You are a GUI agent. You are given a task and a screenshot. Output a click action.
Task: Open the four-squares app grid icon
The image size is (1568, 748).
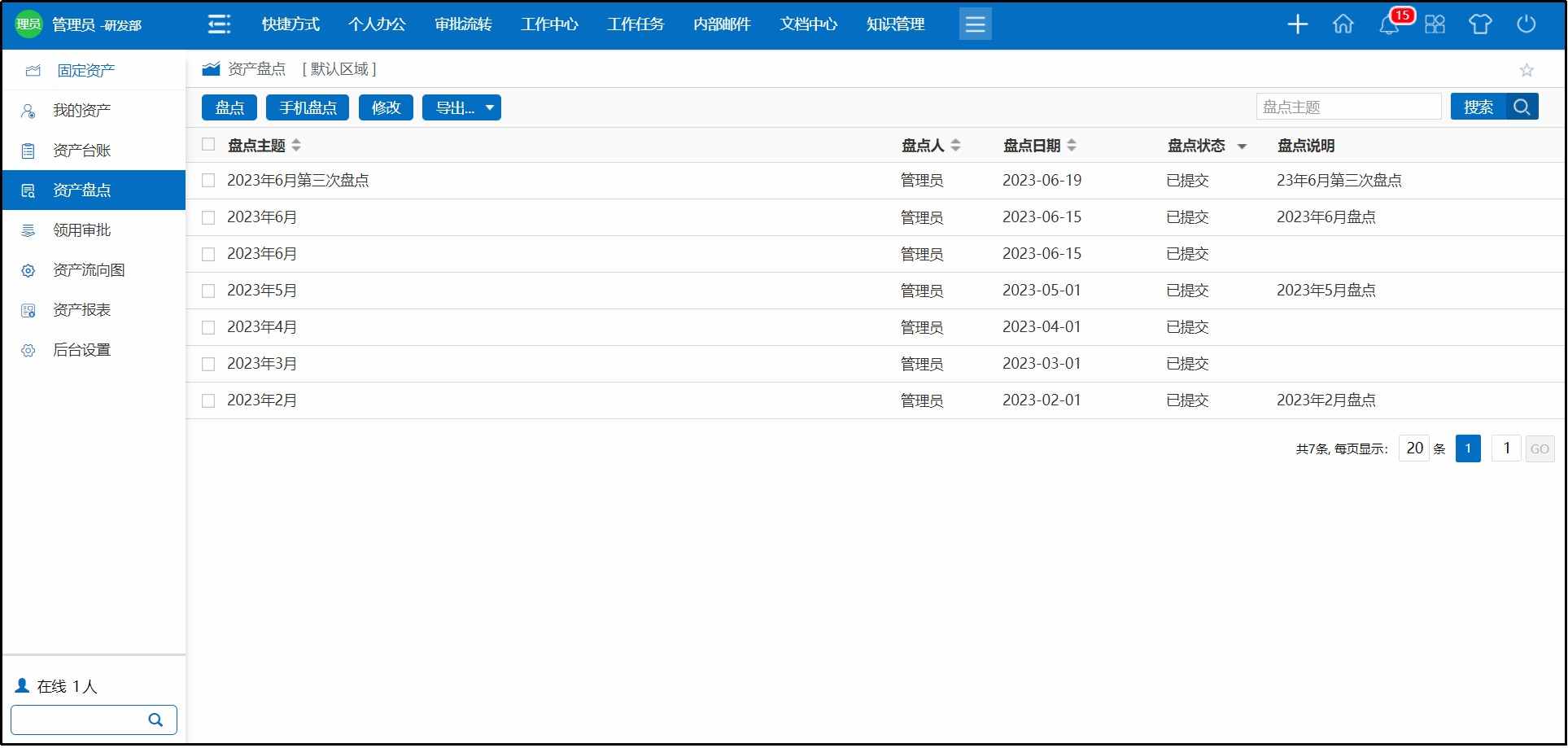(1435, 24)
